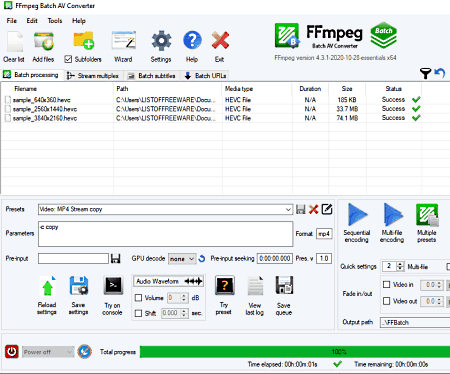Edit preset with pencil icon

[327, 209]
